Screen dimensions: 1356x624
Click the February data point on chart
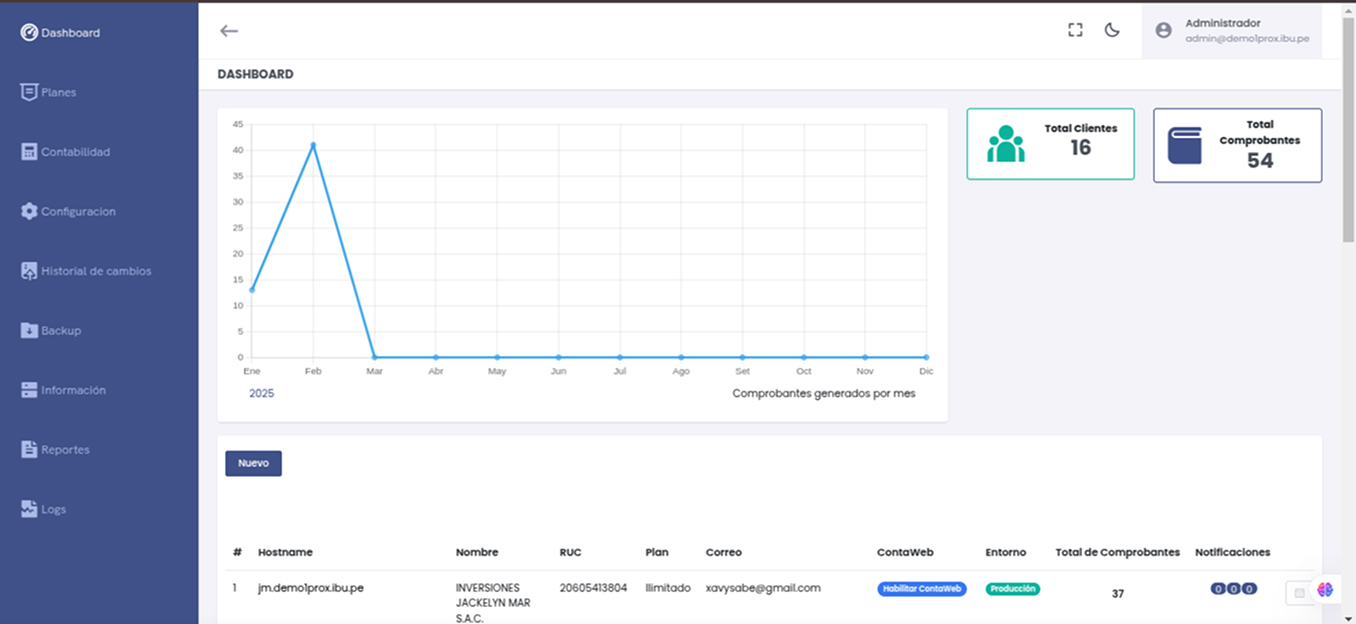(x=313, y=145)
